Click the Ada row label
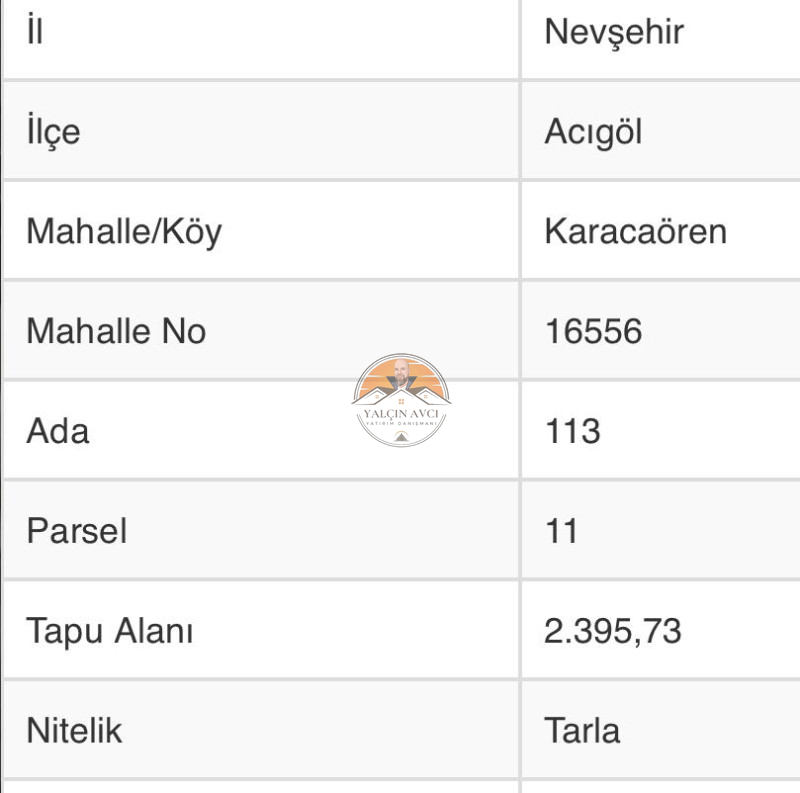This screenshot has height=793, width=800. click(x=58, y=431)
